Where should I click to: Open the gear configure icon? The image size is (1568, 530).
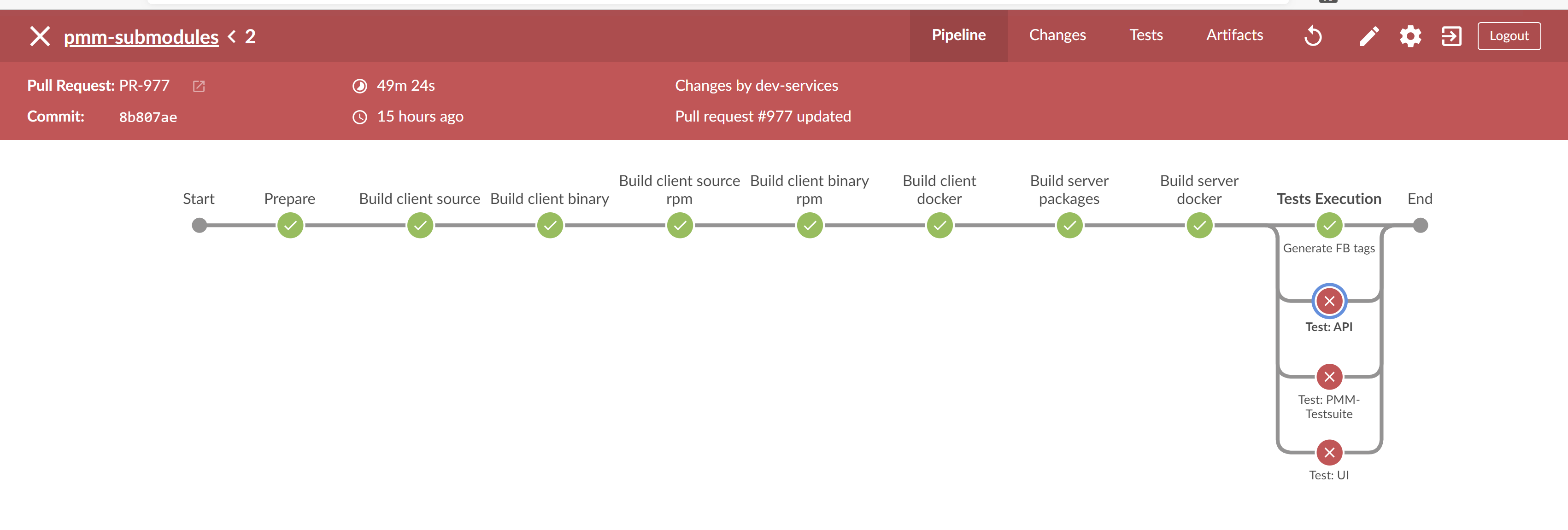tap(1410, 36)
